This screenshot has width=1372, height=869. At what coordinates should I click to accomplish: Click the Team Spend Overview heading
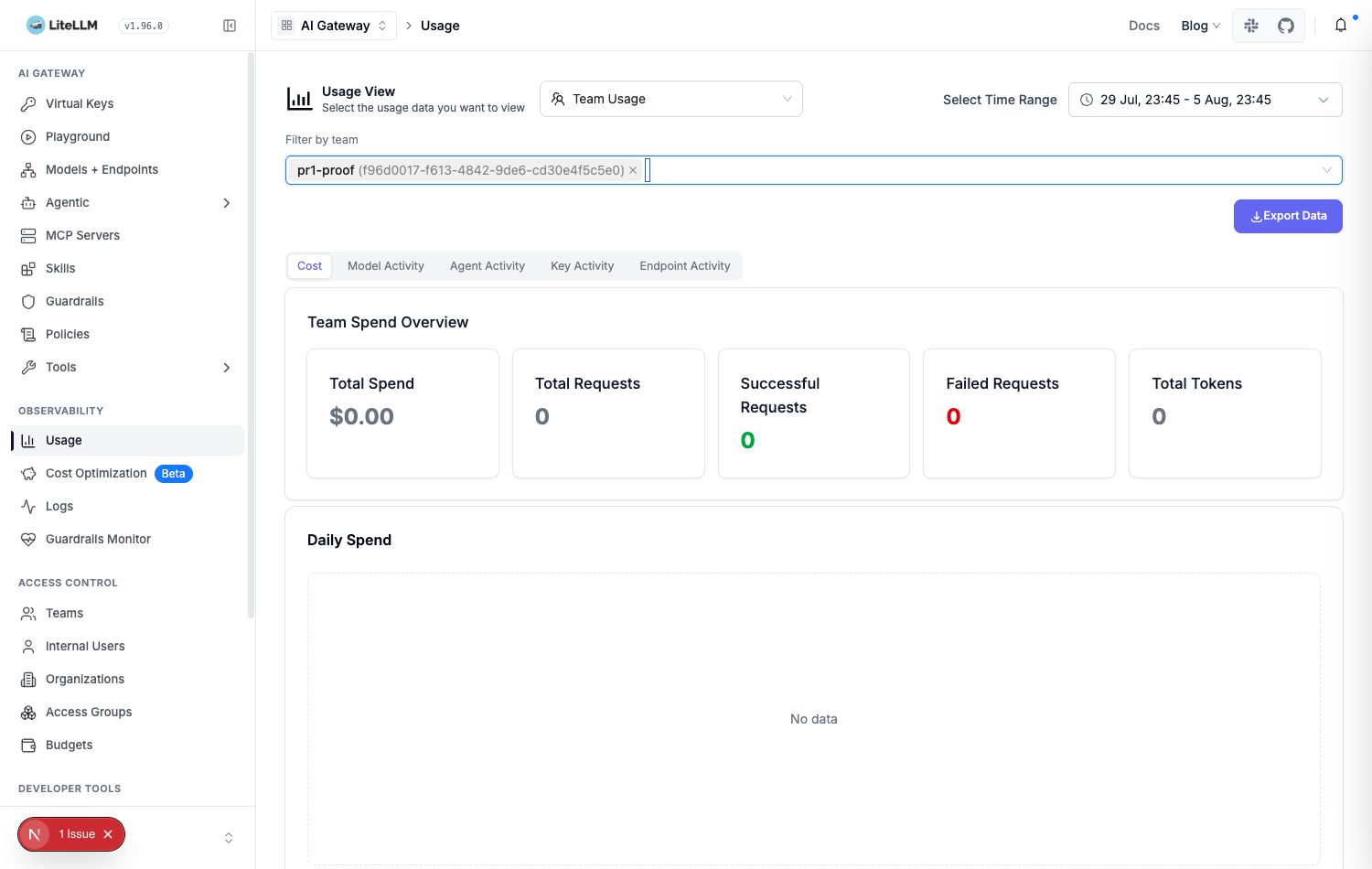click(x=388, y=323)
